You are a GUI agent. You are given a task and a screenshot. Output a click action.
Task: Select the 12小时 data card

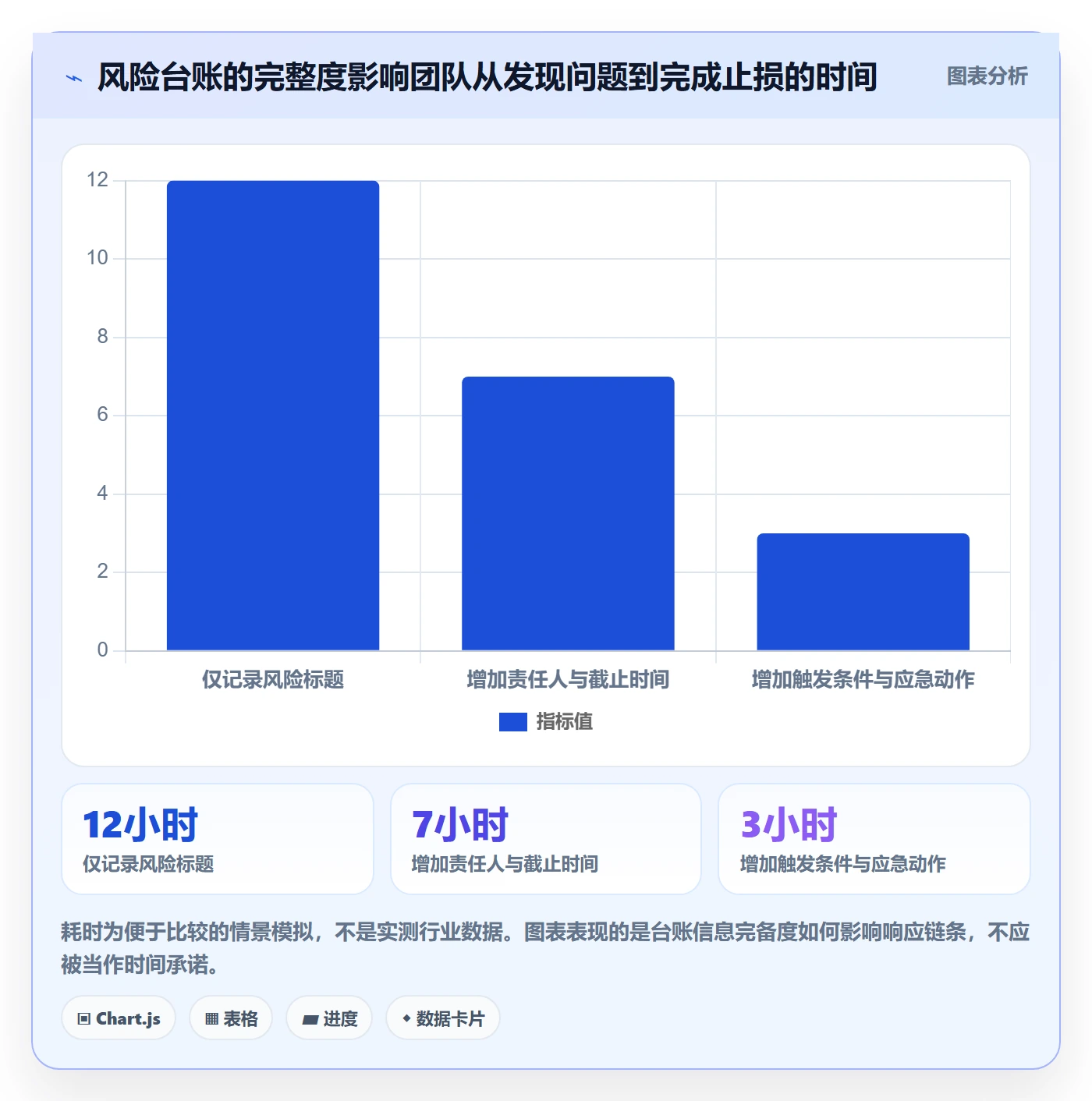pyautogui.click(x=218, y=839)
